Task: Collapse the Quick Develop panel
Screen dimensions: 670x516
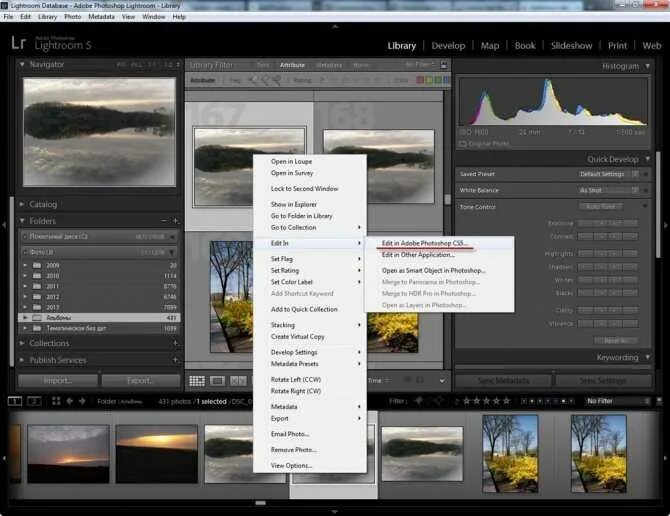Action: (x=648, y=159)
